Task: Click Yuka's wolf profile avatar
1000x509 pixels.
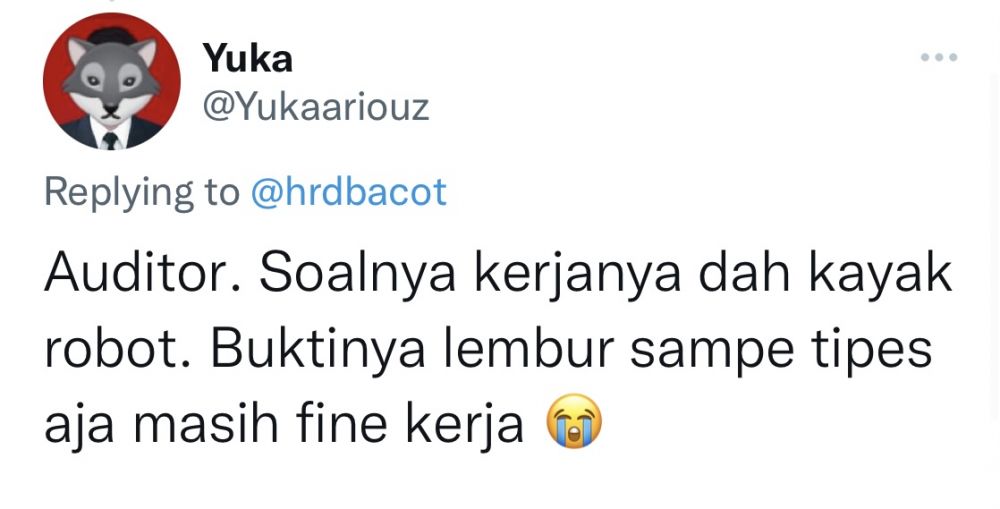Action: coord(112,82)
